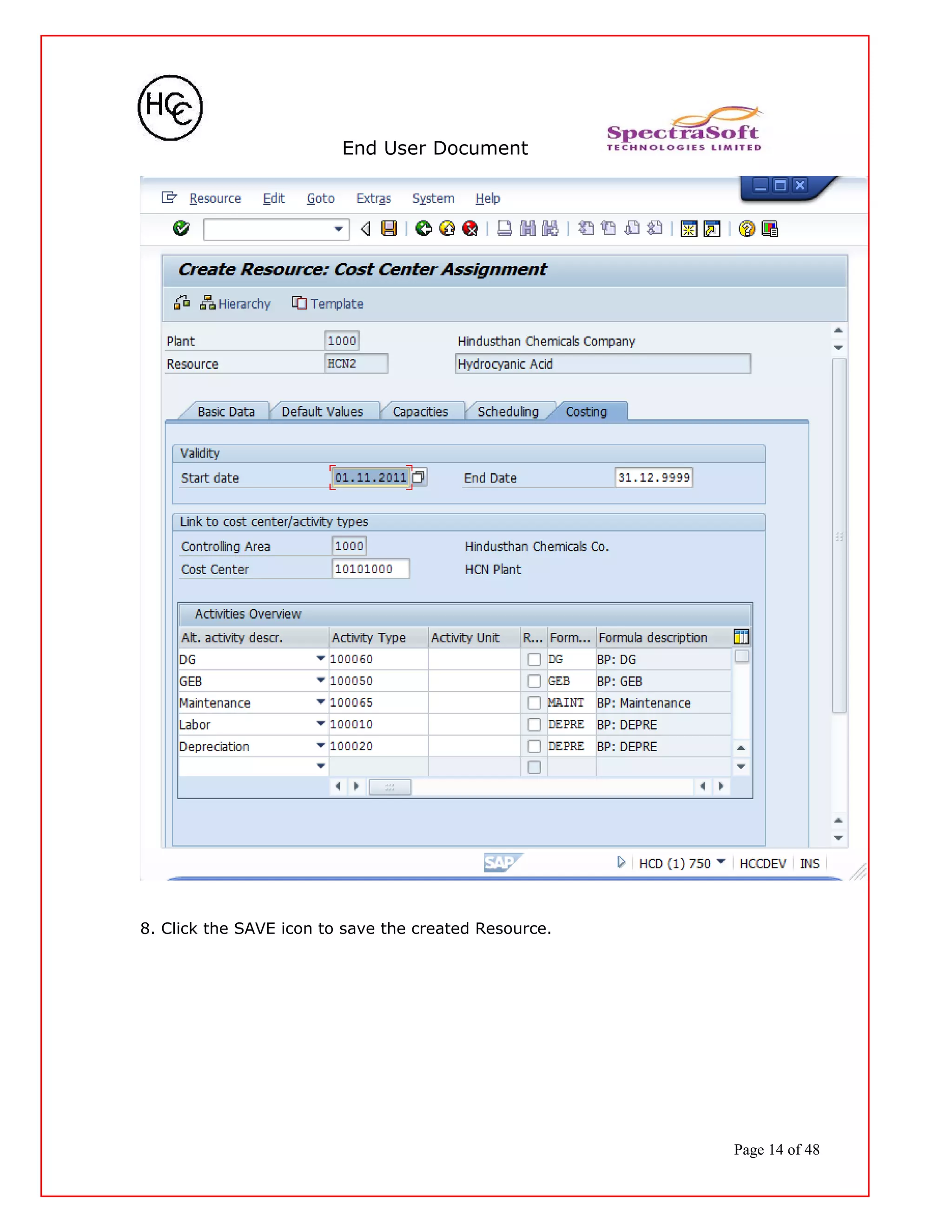Click the Last Page icon

point(655,228)
